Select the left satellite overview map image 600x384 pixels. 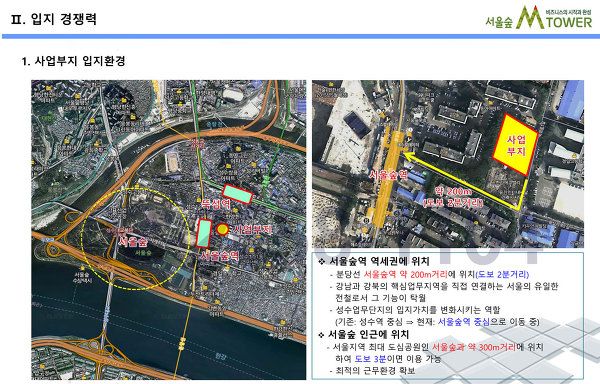click(x=169, y=230)
